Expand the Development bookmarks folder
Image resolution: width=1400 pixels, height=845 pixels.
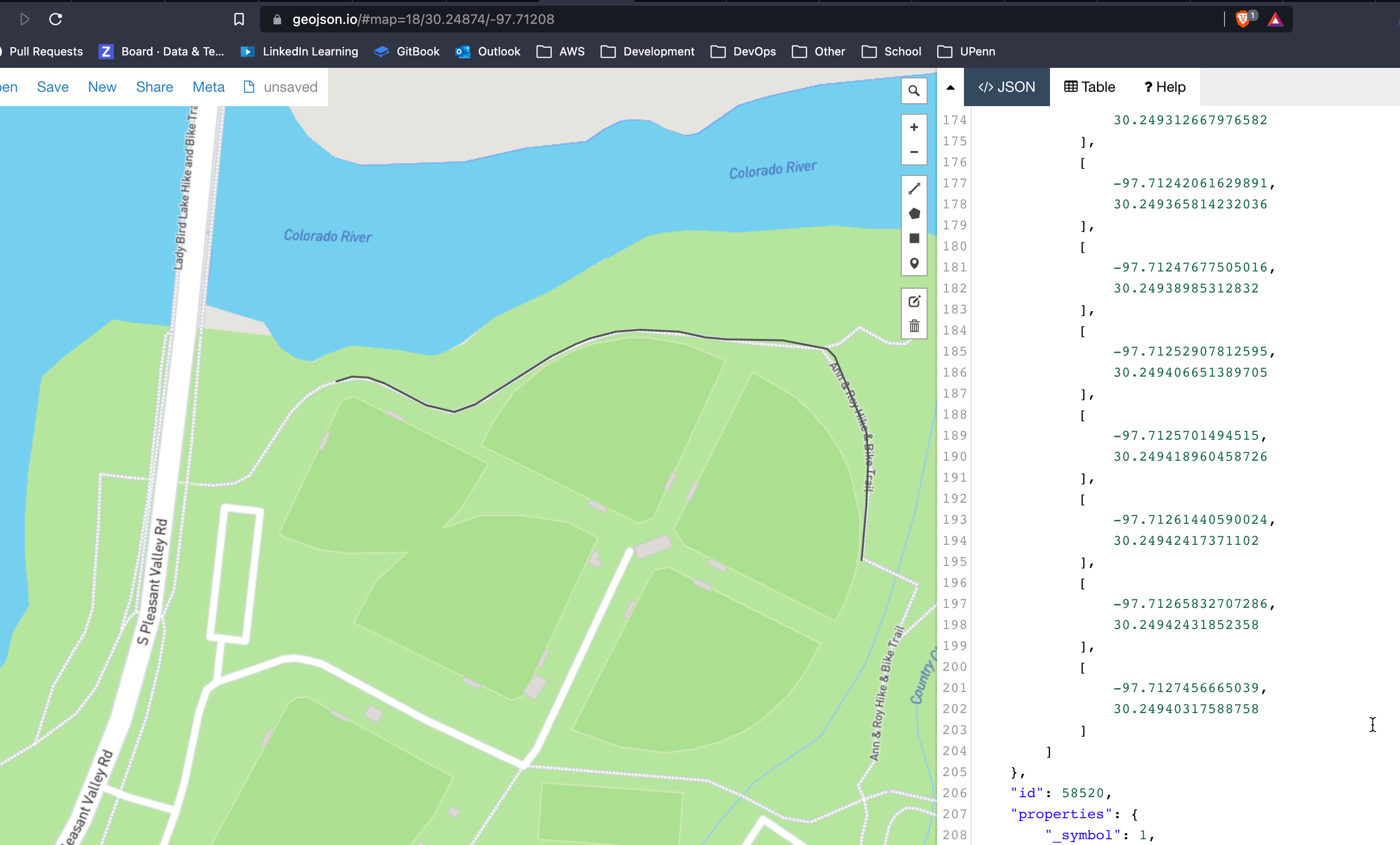point(648,52)
